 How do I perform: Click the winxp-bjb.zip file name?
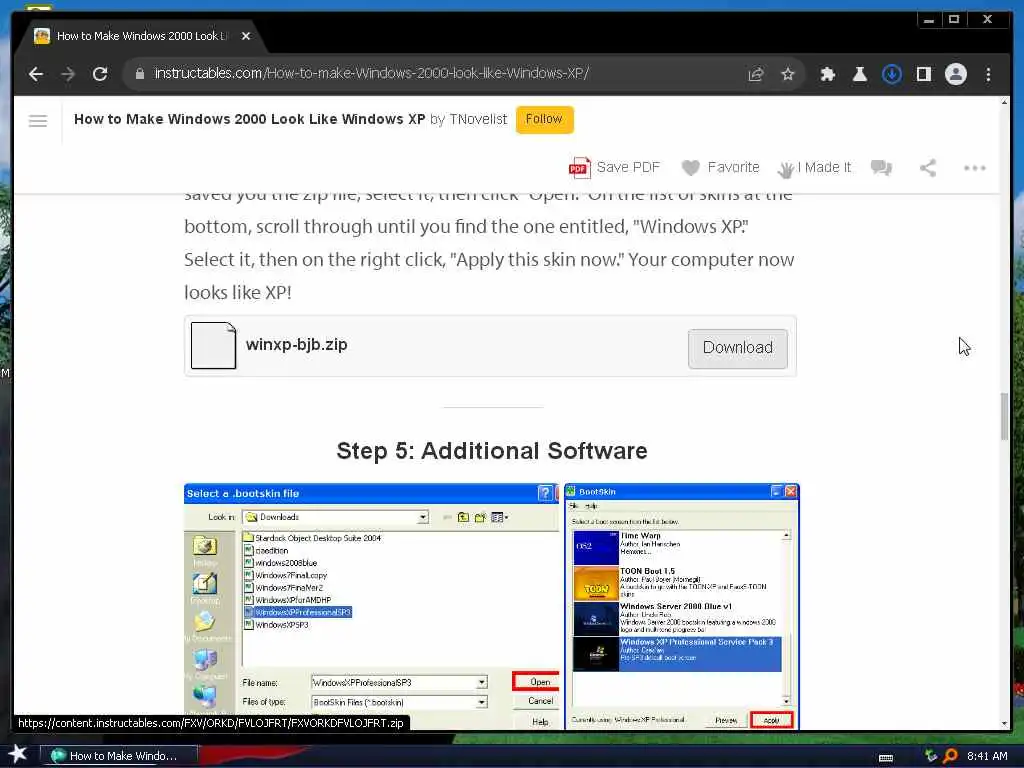pos(296,344)
